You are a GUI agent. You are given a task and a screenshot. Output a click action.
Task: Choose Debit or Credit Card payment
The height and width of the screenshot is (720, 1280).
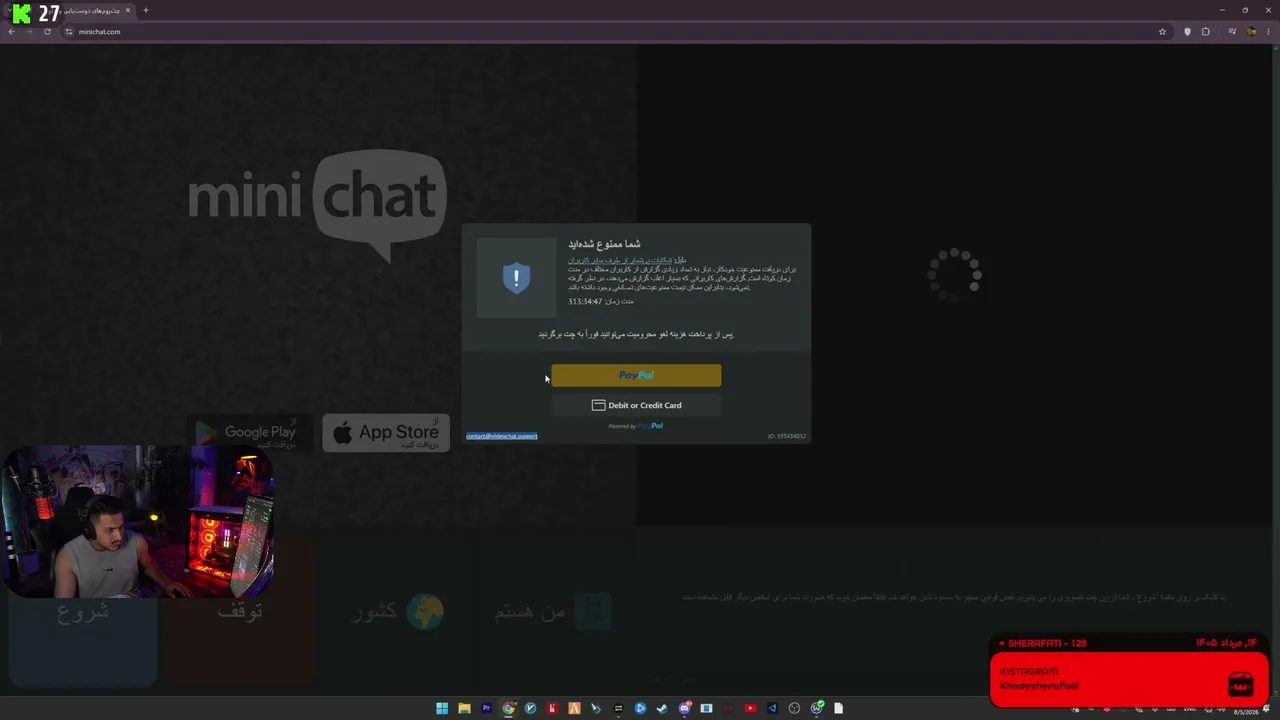click(x=636, y=405)
